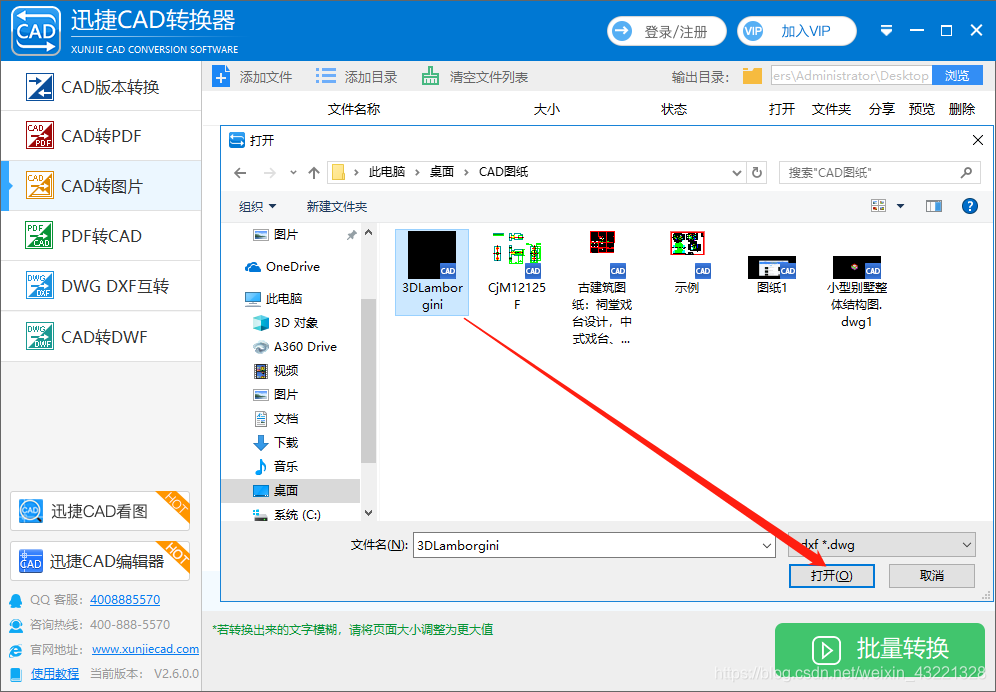Image resolution: width=996 pixels, height=692 pixels.
Task: Click the 添加目录 list icon
Action: pos(326,77)
